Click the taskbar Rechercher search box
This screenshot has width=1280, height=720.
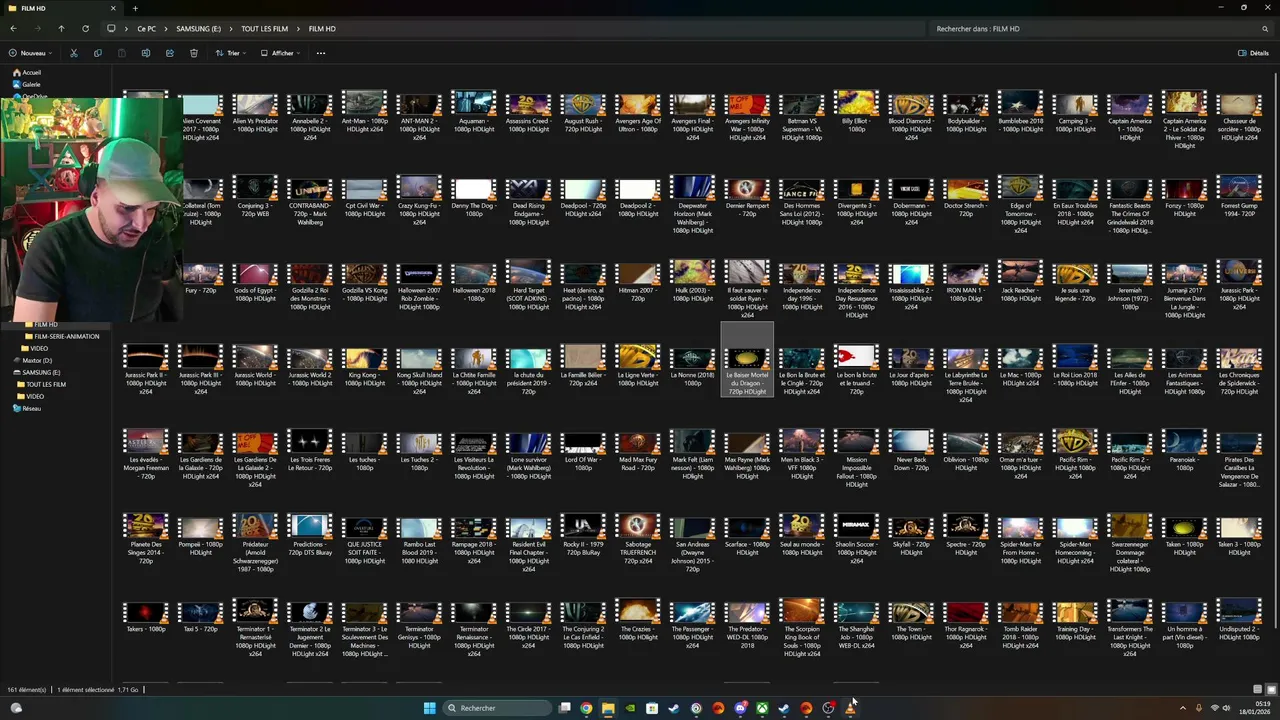click(497, 708)
